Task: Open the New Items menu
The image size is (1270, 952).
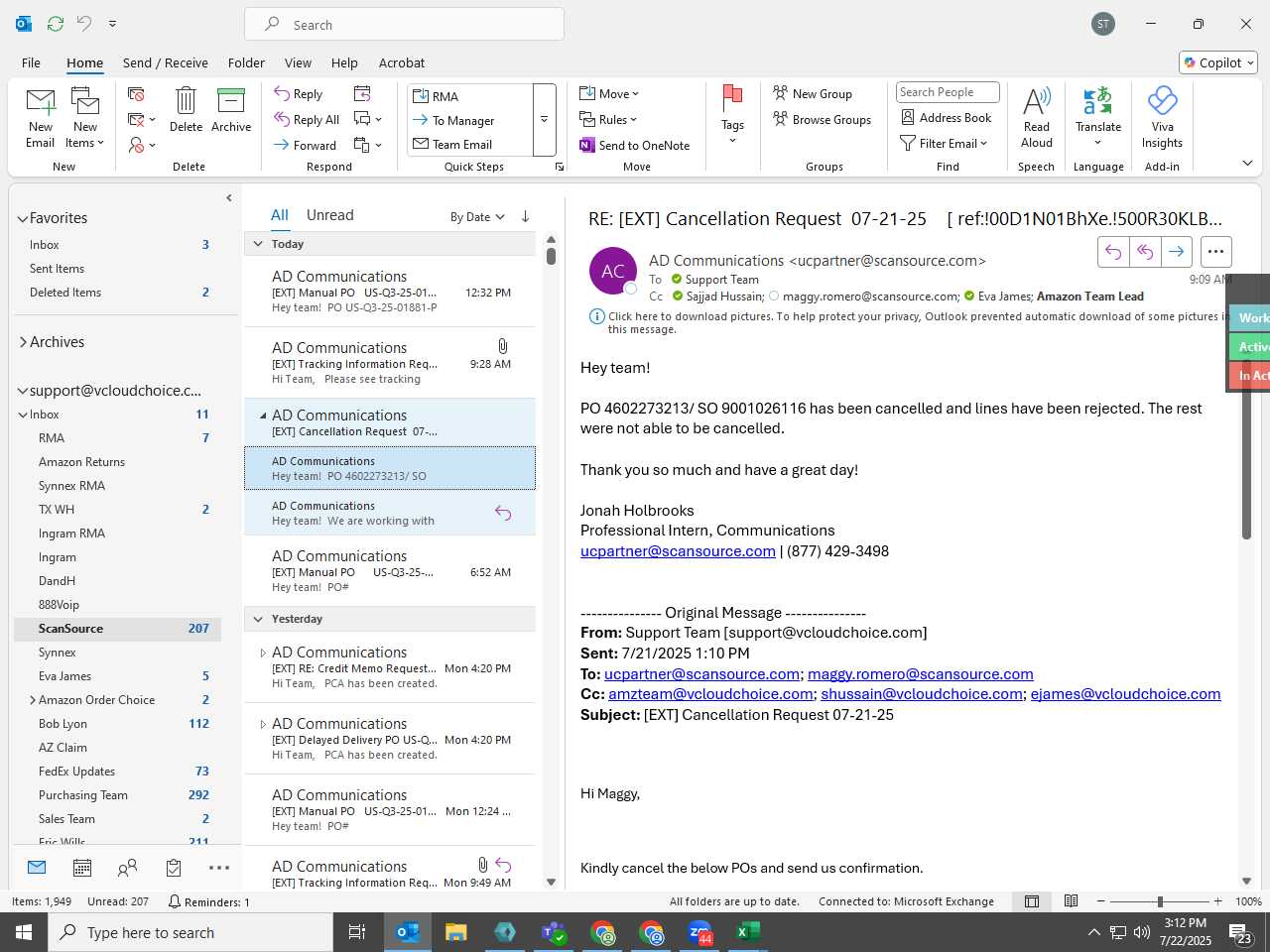Action: coord(85,119)
